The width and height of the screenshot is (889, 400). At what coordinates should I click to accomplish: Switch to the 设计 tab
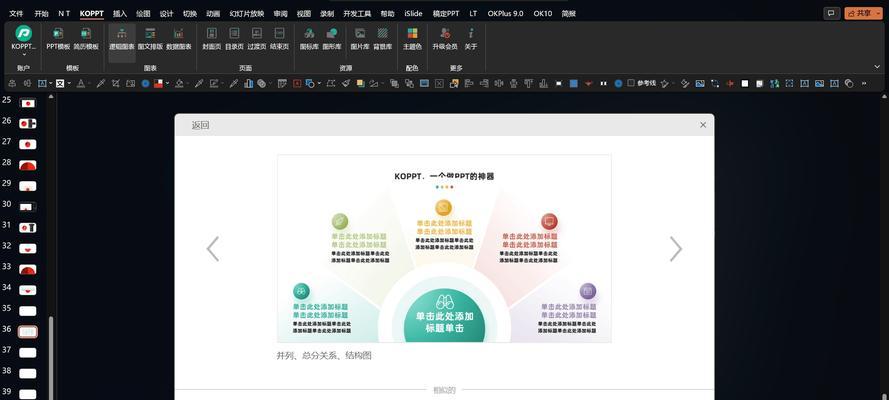pyautogui.click(x=167, y=13)
